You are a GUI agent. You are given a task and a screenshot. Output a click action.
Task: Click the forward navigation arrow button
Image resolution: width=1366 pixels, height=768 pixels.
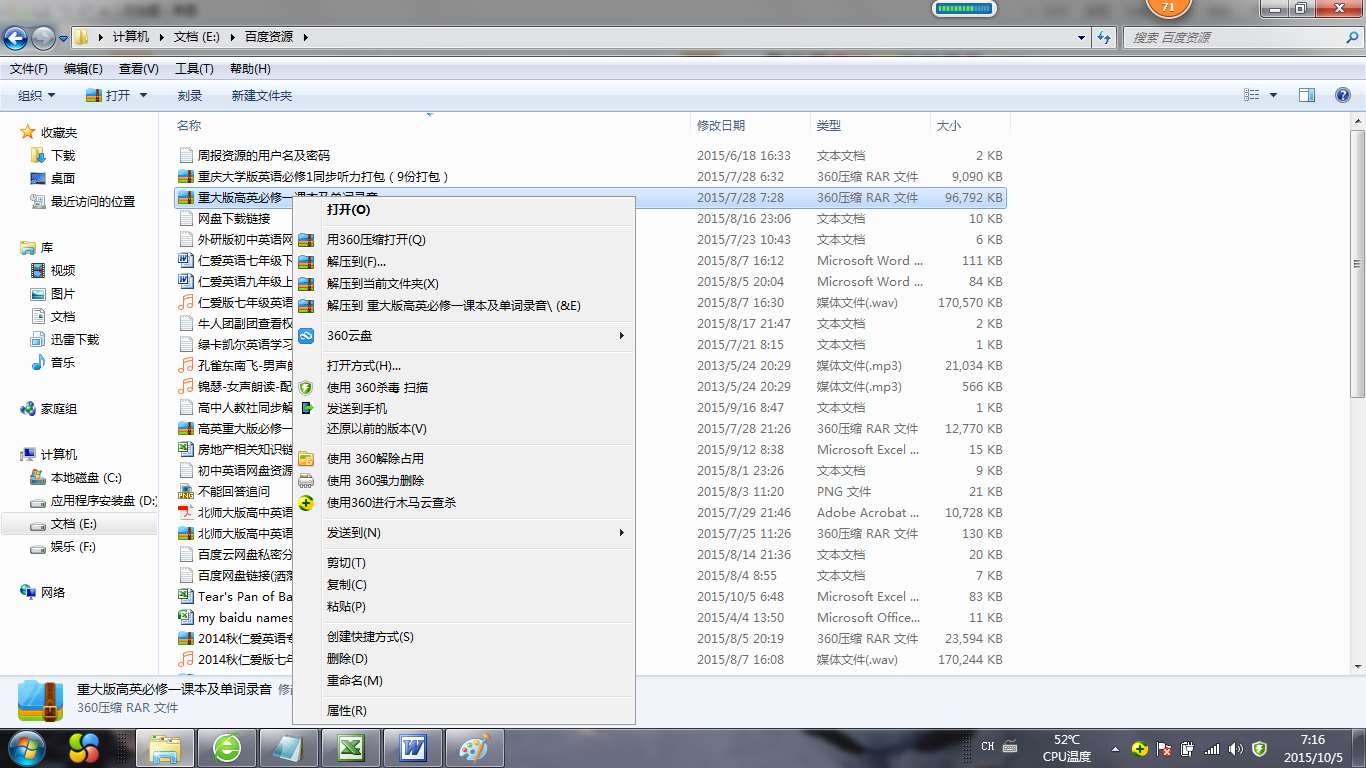[x=43, y=38]
